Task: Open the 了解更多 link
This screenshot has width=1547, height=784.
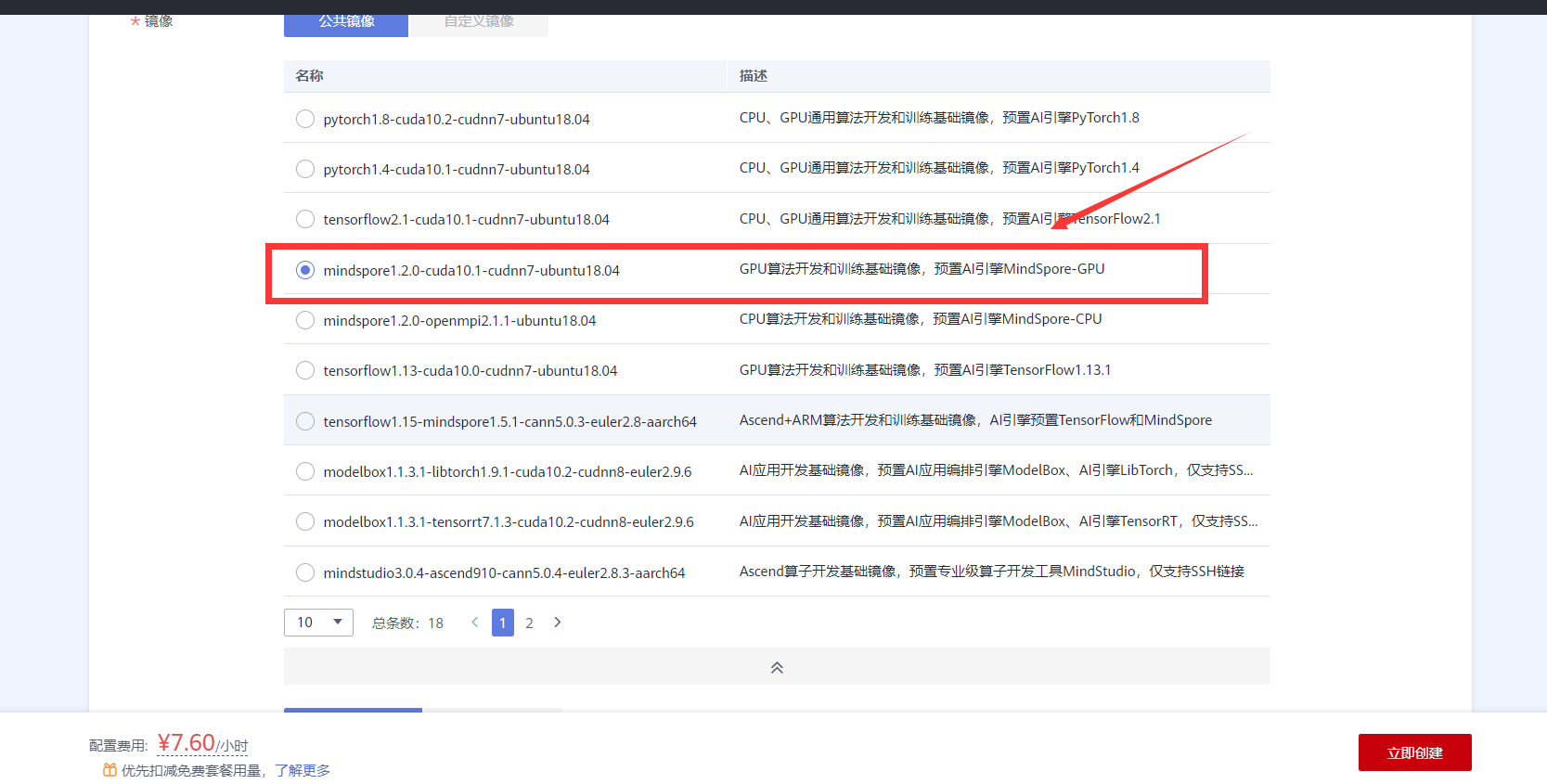Action: click(x=303, y=770)
